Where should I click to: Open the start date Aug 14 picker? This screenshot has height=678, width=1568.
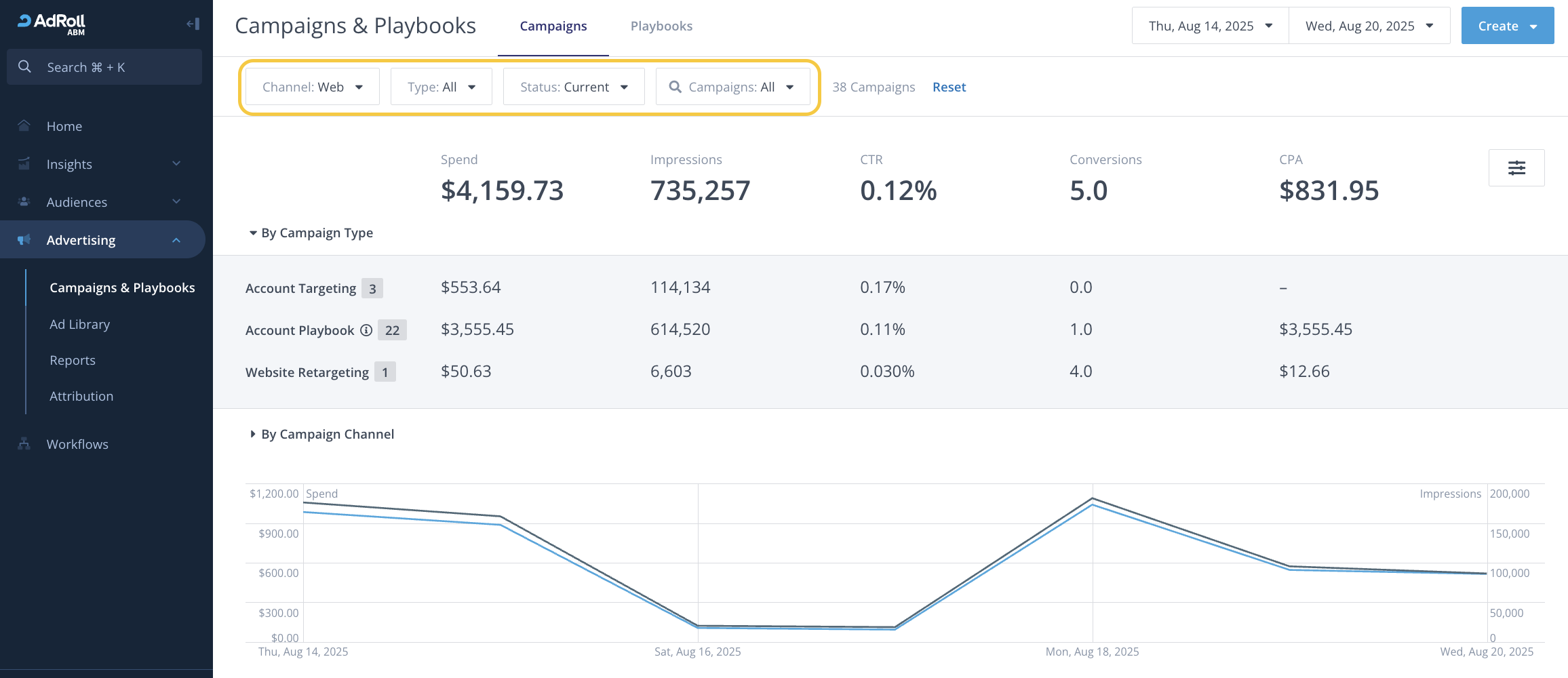coord(1210,26)
